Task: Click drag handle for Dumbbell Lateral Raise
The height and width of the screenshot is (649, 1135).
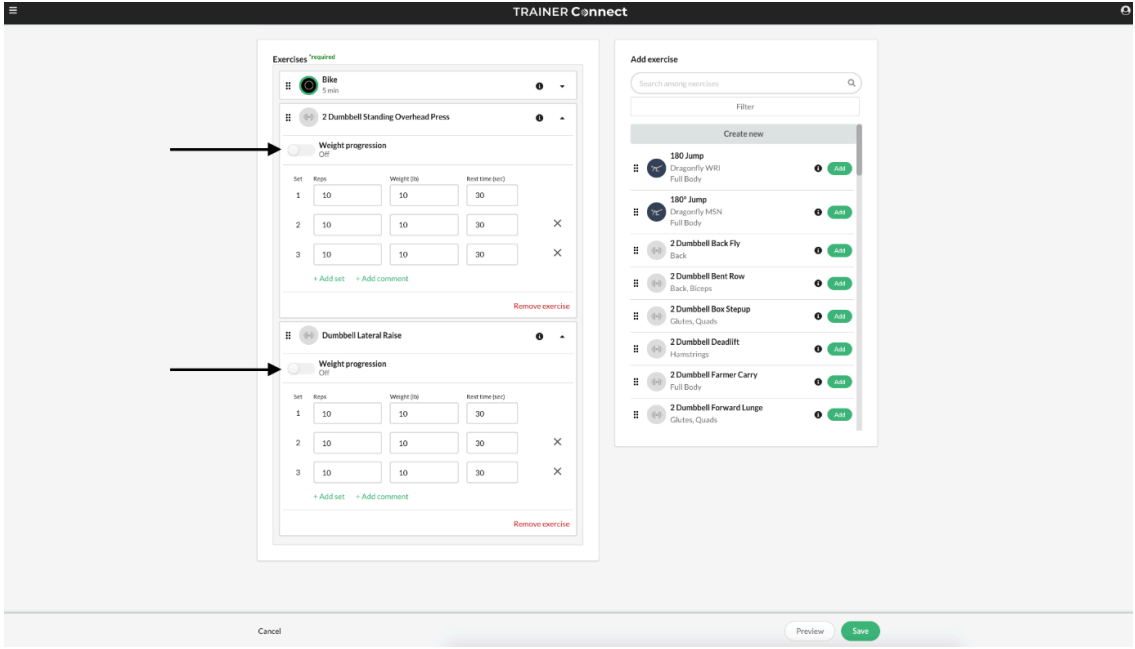Action: click(288, 336)
